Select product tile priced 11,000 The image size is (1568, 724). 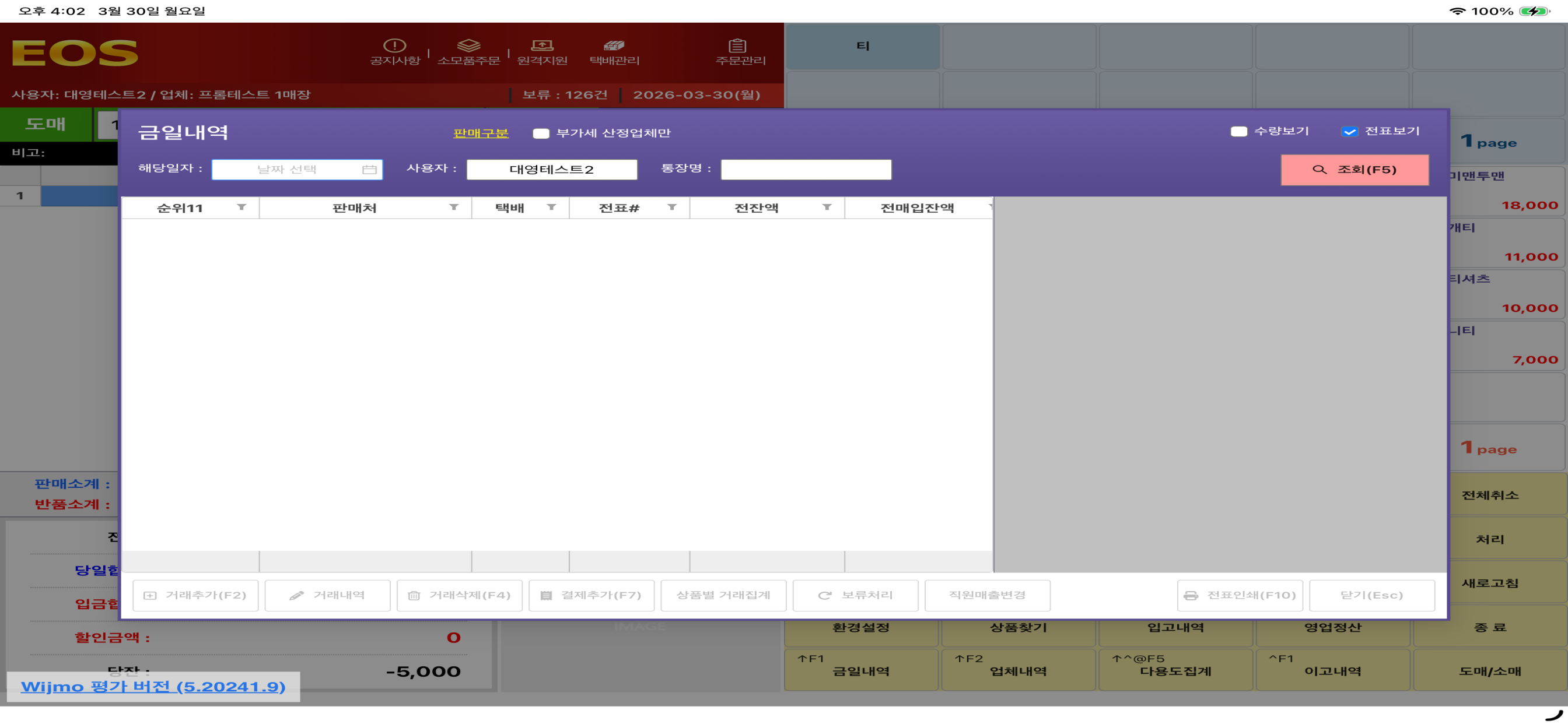click(x=1507, y=242)
